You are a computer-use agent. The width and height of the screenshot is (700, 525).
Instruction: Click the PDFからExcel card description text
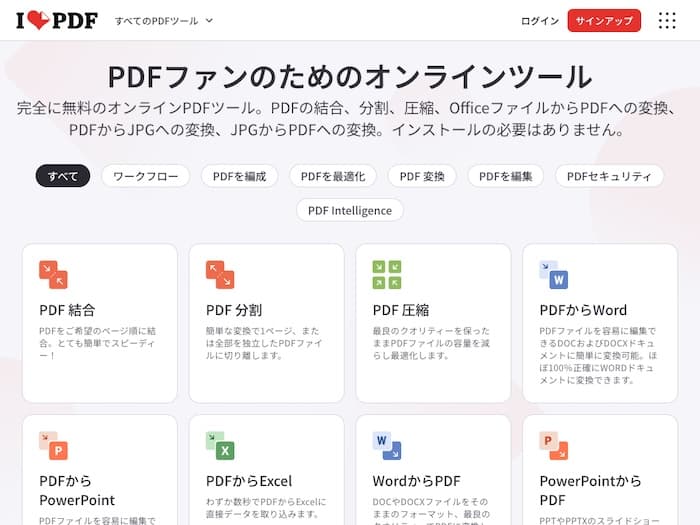266,508
